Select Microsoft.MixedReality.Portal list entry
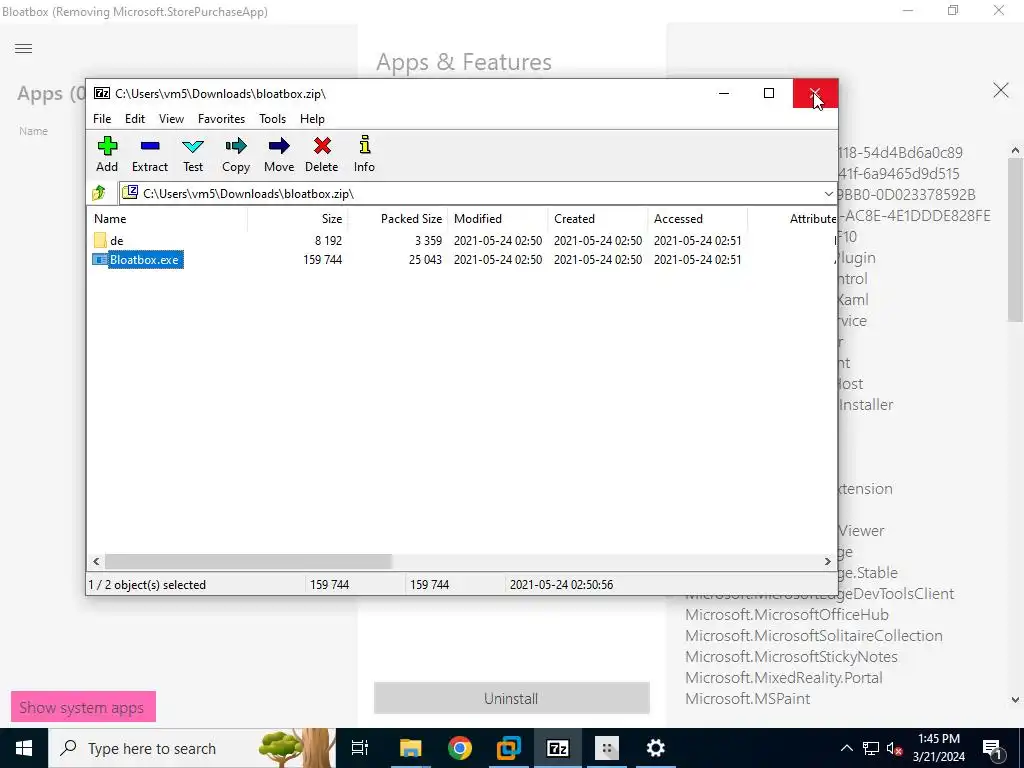Screen dimensions: 1024x768 784,677
